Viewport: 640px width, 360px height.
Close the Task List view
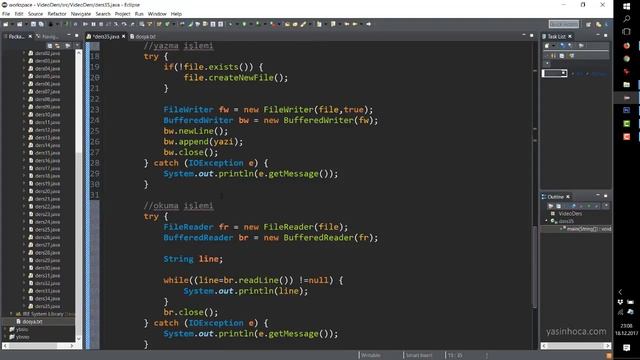pyautogui.click(x=570, y=36)
